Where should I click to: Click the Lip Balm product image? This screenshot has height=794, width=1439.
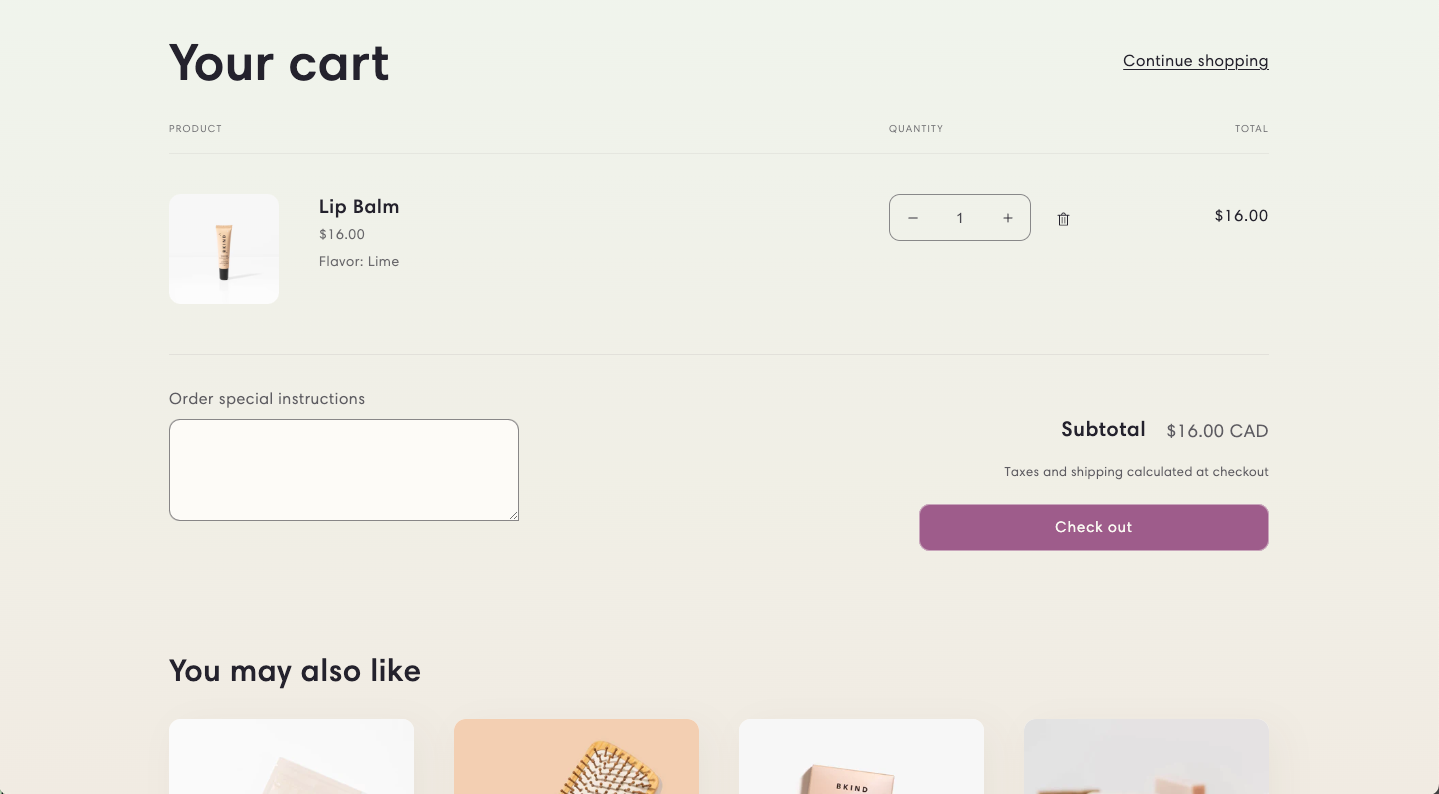pyautogui.click(x=224, y=249)
